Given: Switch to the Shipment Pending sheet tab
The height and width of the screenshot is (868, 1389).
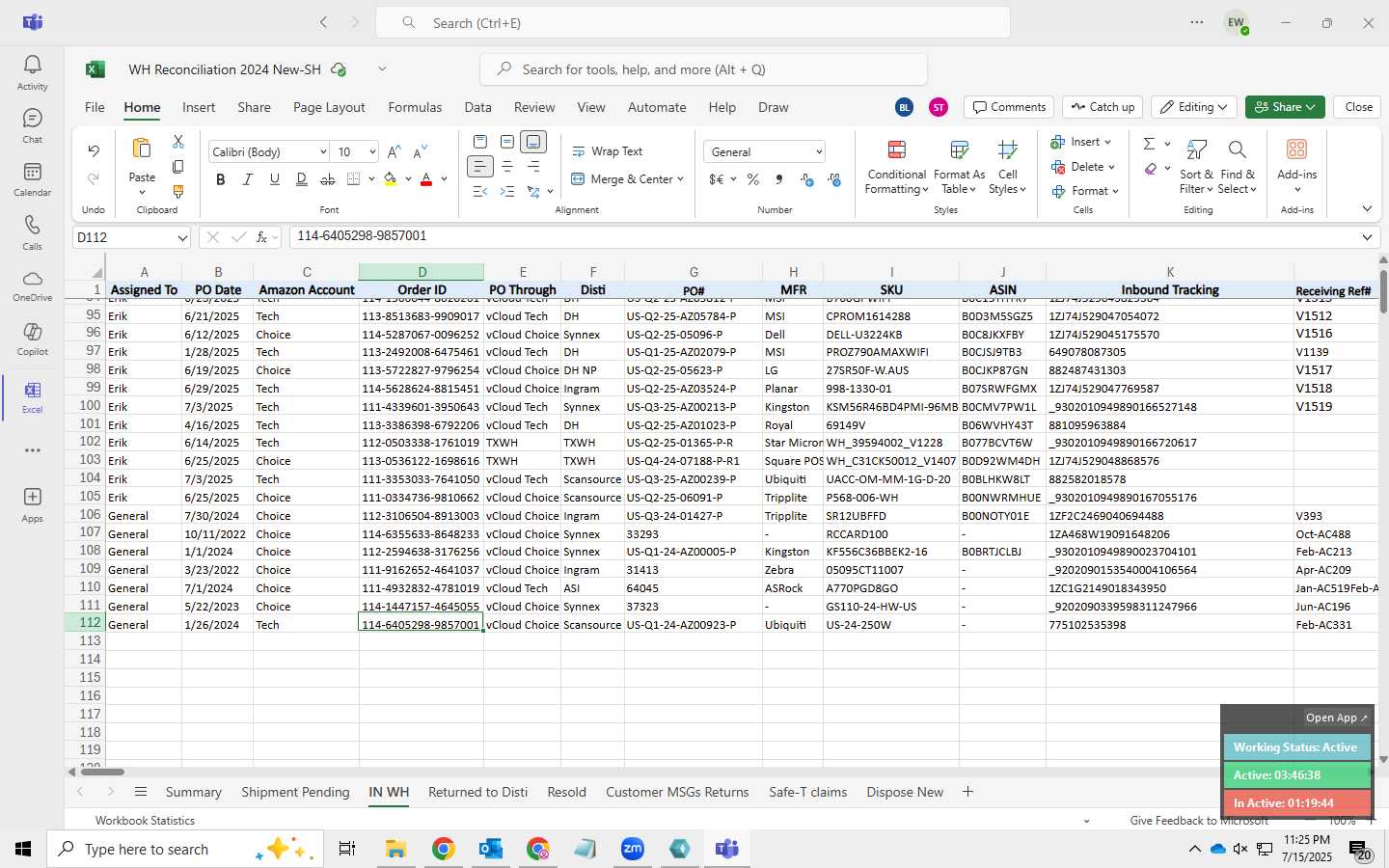Looking at the screenshot, I should 295,792.
